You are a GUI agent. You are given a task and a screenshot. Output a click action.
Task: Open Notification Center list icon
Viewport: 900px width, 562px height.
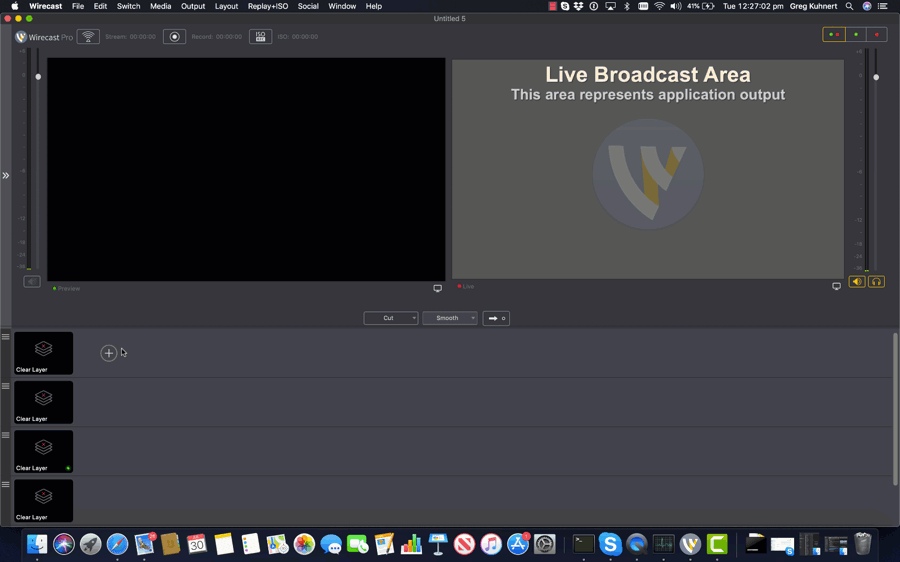883,6
